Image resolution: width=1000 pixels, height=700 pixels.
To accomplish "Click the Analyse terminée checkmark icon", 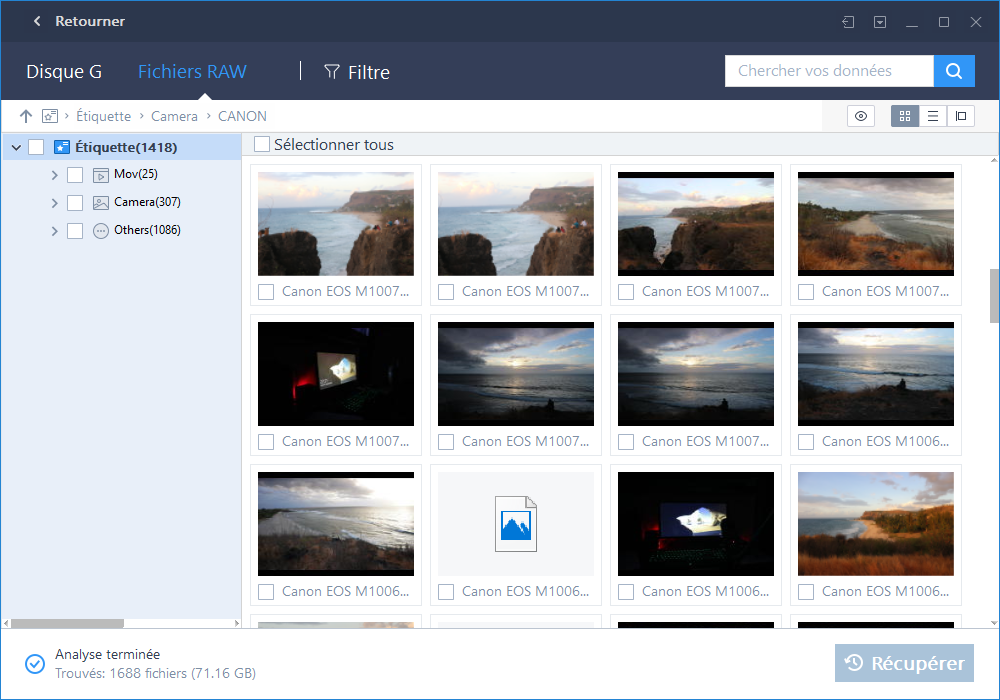I will [35, 664].
